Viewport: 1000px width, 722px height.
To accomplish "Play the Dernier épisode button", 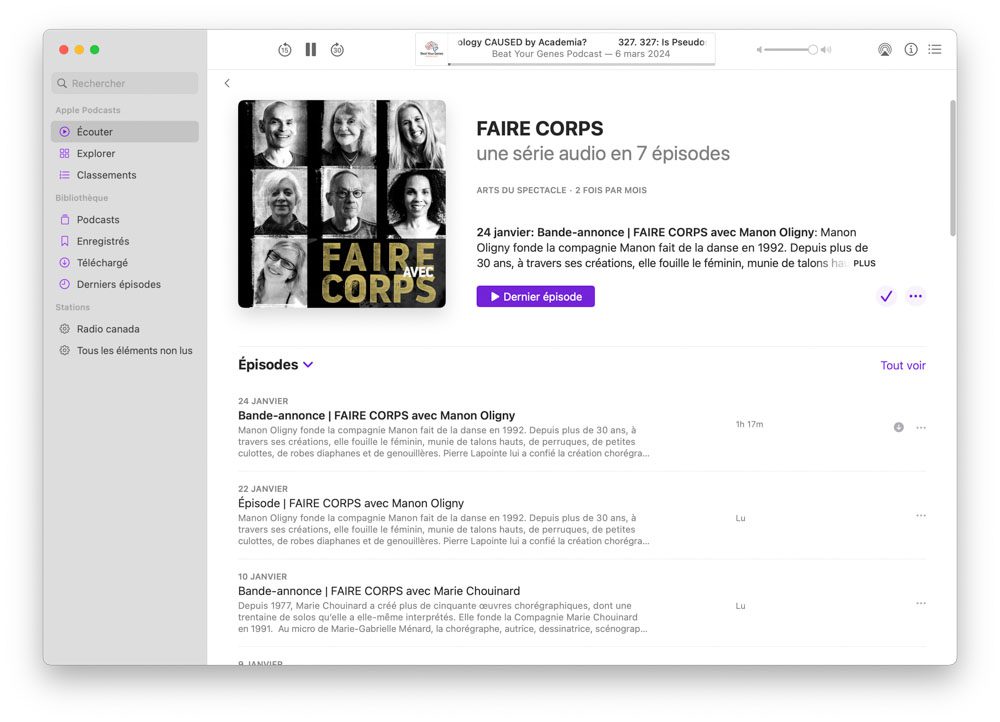I will [x=536, y=297].
